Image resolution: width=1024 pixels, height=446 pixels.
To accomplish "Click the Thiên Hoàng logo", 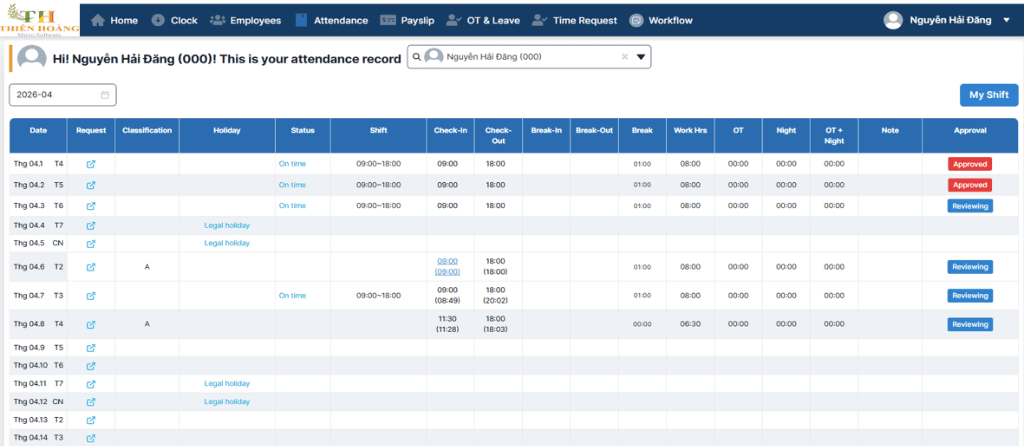I will pos(40,20).
